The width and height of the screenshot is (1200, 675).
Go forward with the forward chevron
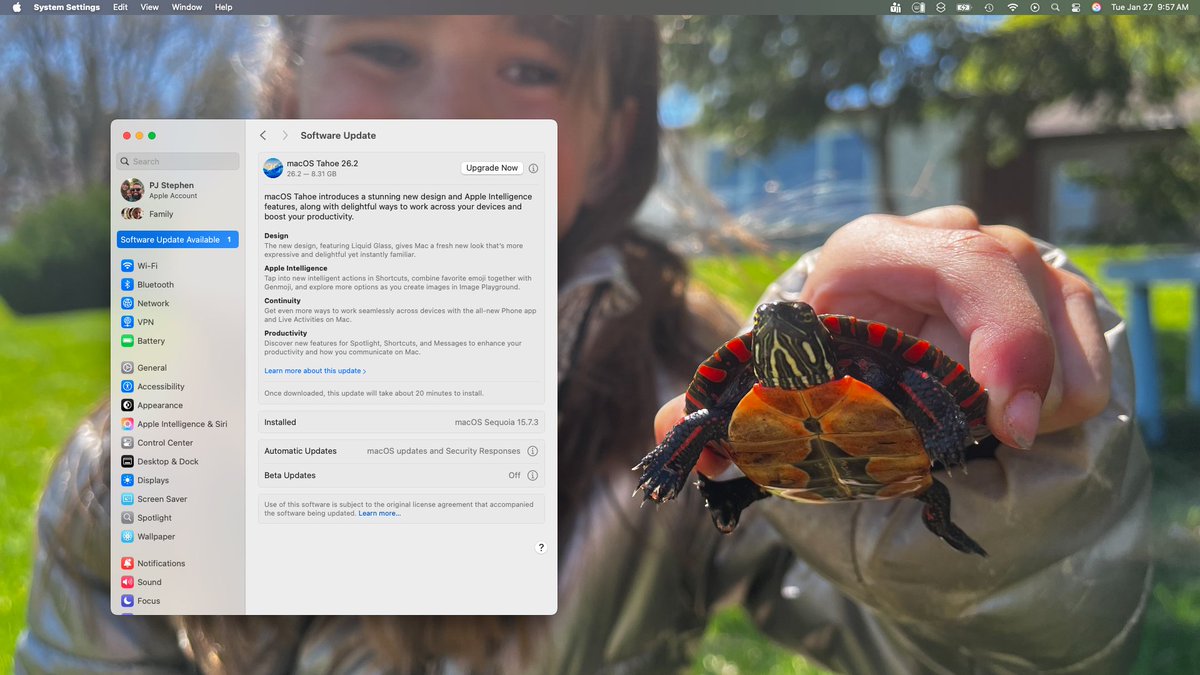coord(285,135)
